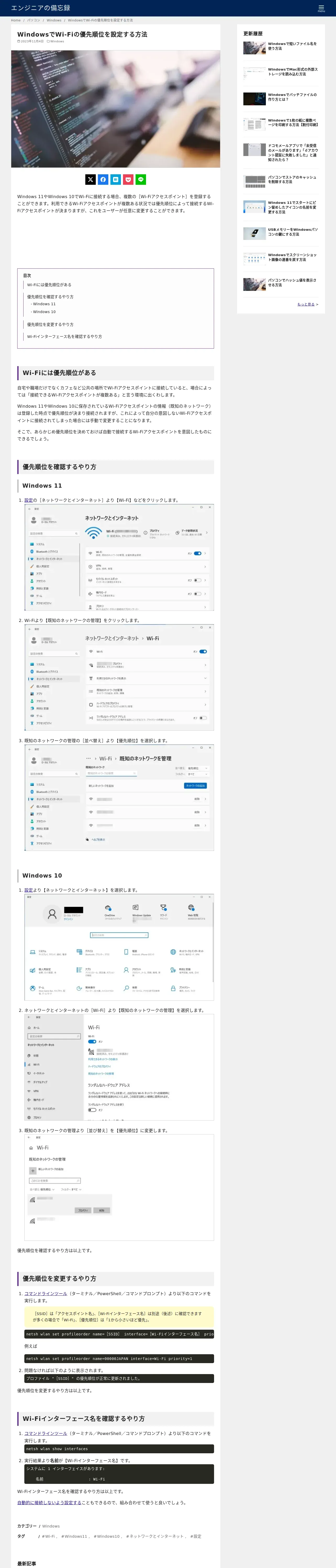The height and width of the screenshot is (1568, 336).
Task: Click コマンドラインツール link in 変更するやり方 section
Action: (46, 1294)
